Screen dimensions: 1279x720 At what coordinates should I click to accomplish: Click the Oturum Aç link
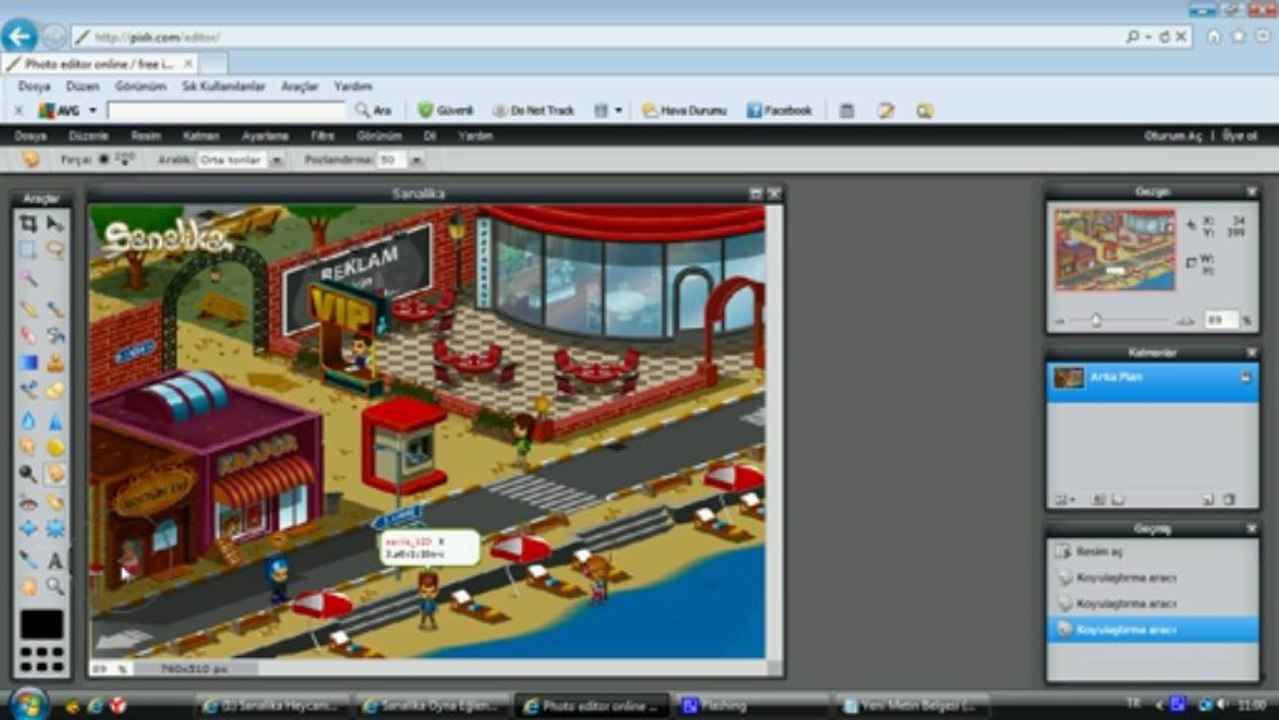click(x=1173, y=136)
